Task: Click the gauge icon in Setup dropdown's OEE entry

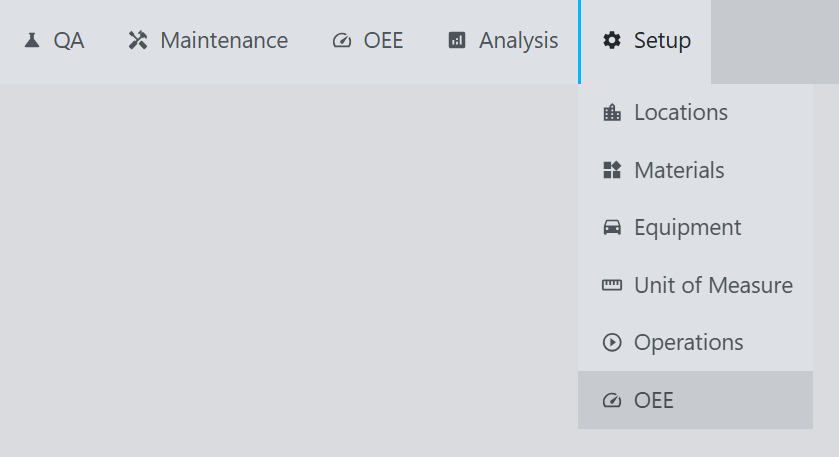Action: point(612,400)
